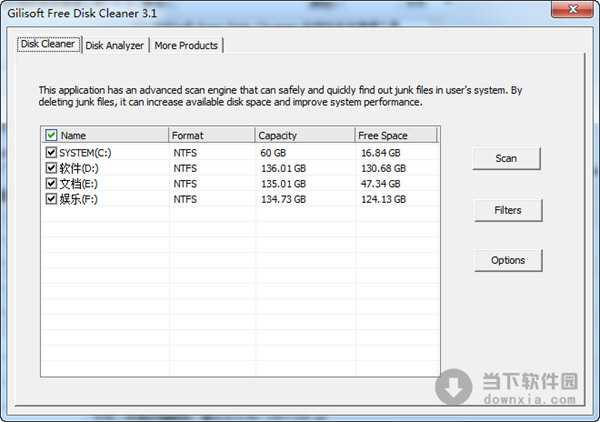Click the 135.01 GB capacity cell

point(284,184)
